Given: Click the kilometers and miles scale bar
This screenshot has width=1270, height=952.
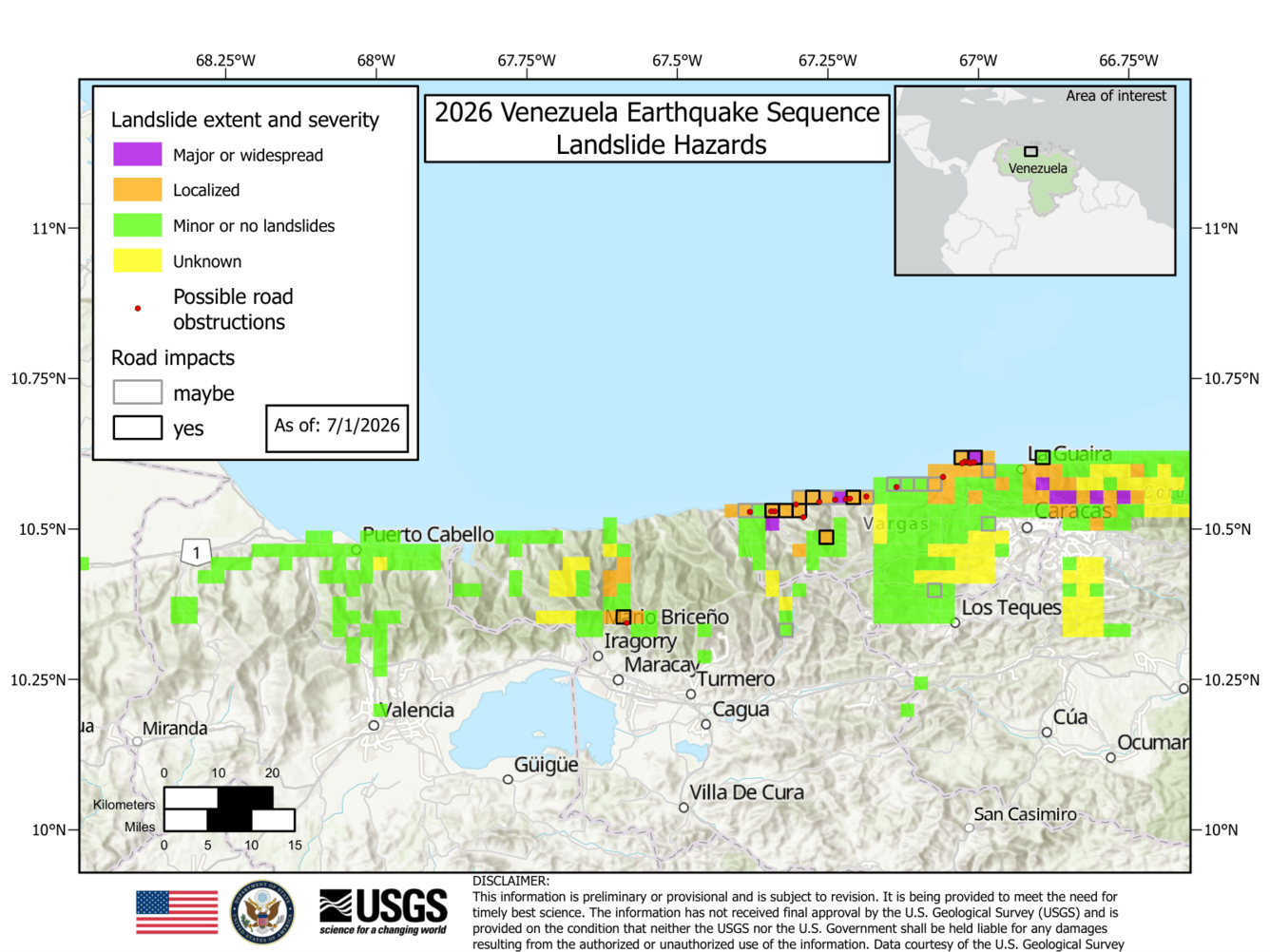Looking at the screenshot, I should pos(229,808).
